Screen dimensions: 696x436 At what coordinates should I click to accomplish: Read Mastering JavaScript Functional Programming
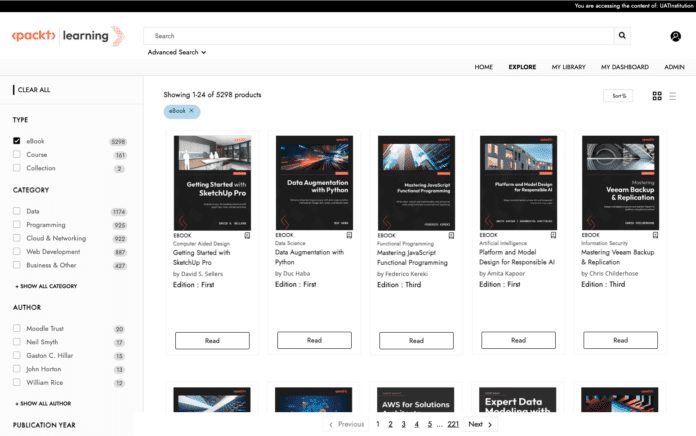pyautogui.click(x=416, y=341)
